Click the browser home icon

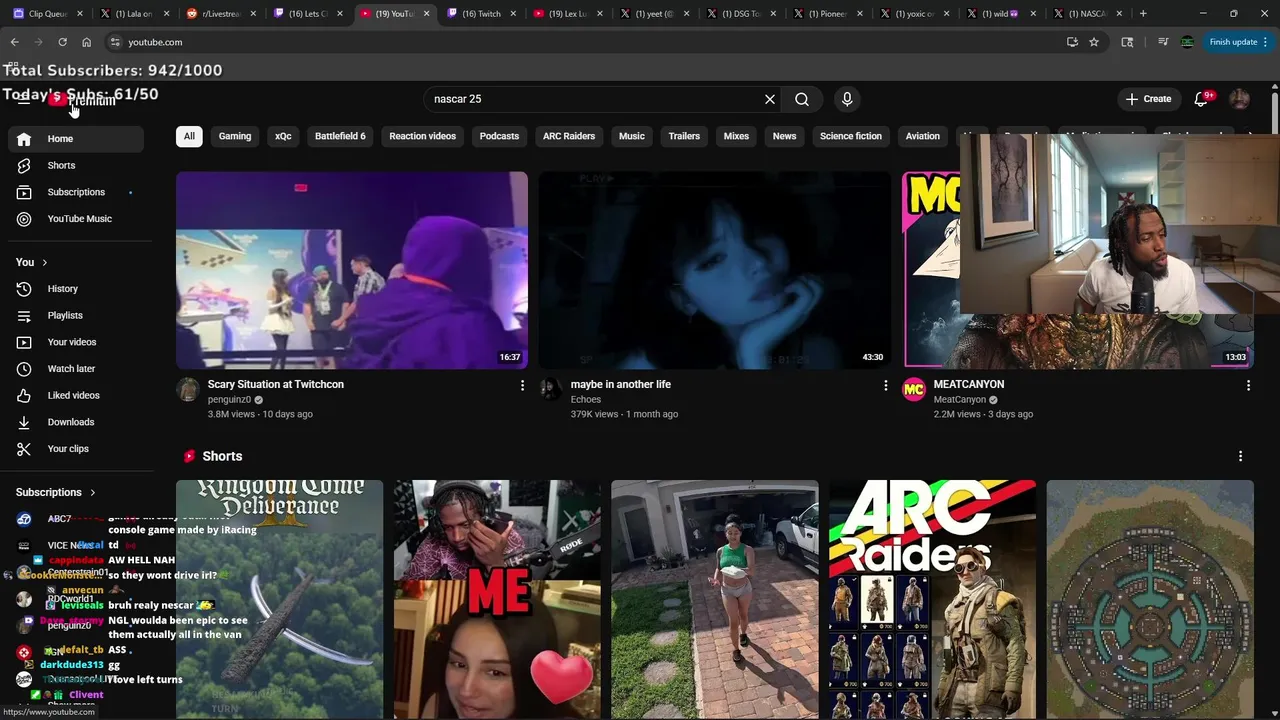86,42
